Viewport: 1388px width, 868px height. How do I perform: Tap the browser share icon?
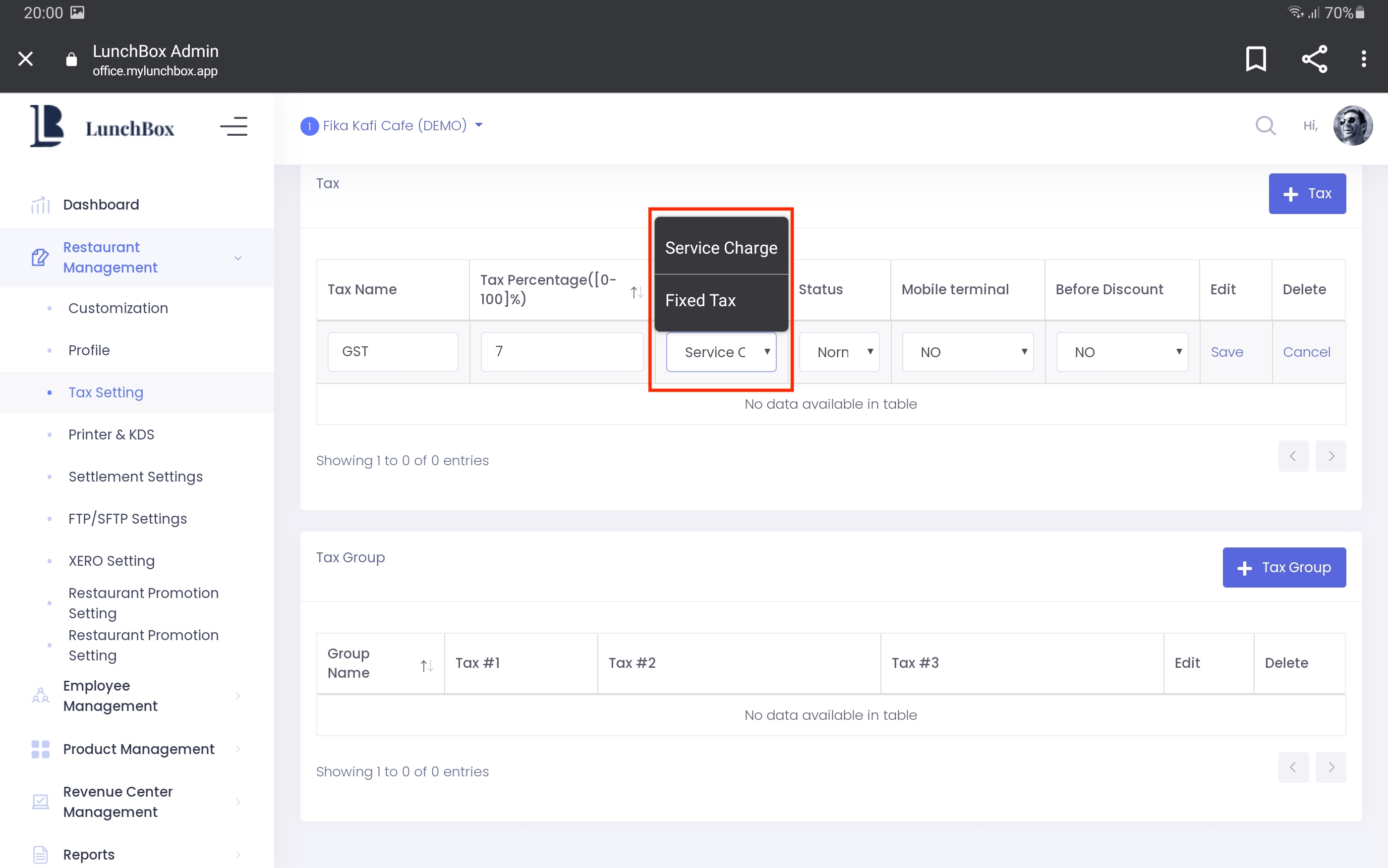[x=1314, y=58]
